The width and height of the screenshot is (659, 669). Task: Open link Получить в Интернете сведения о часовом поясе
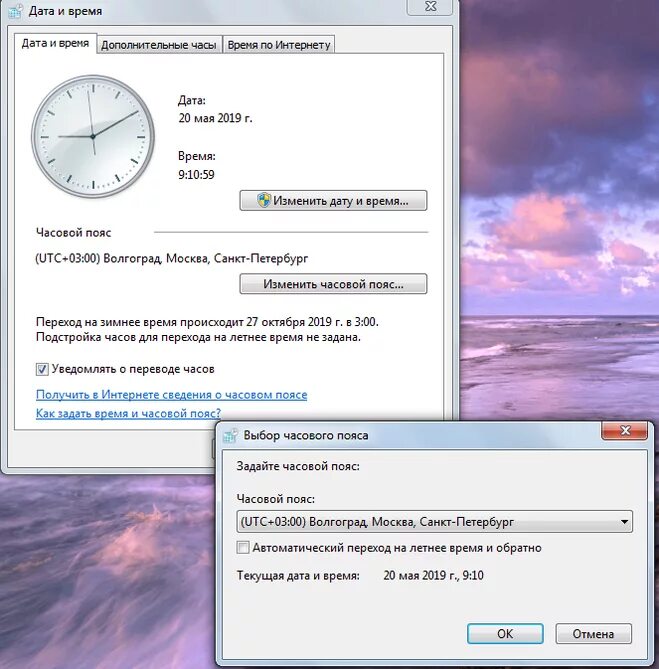171,395
